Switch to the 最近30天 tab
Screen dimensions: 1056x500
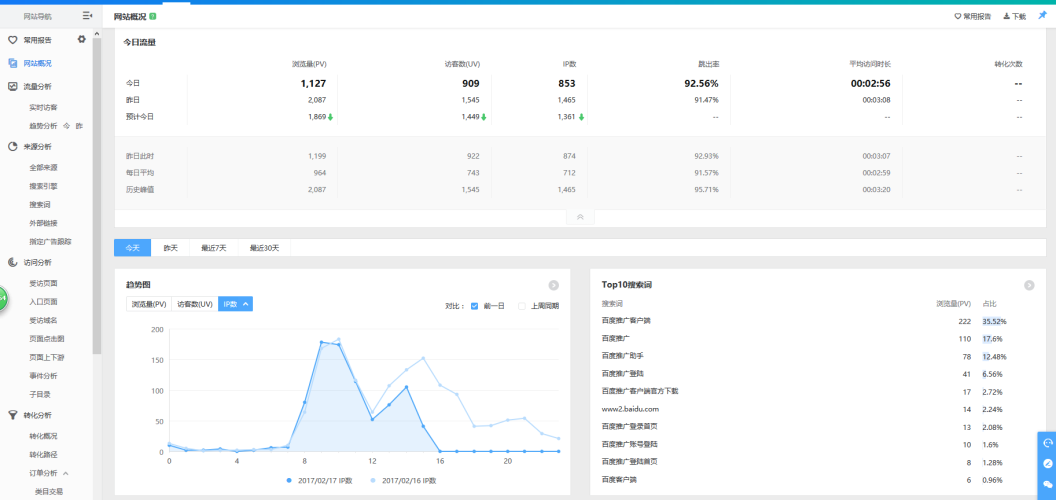point(264,248)
